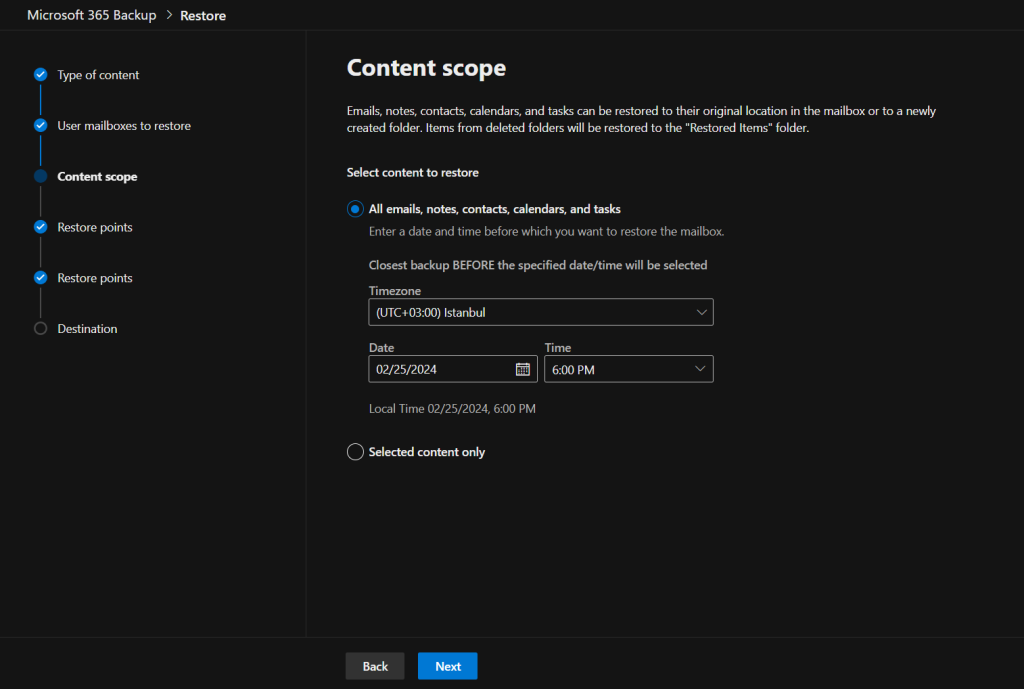The width and height of the screenshot is (1024, 689).
Task: Proceed with the Next button
Action: [447, 666]
